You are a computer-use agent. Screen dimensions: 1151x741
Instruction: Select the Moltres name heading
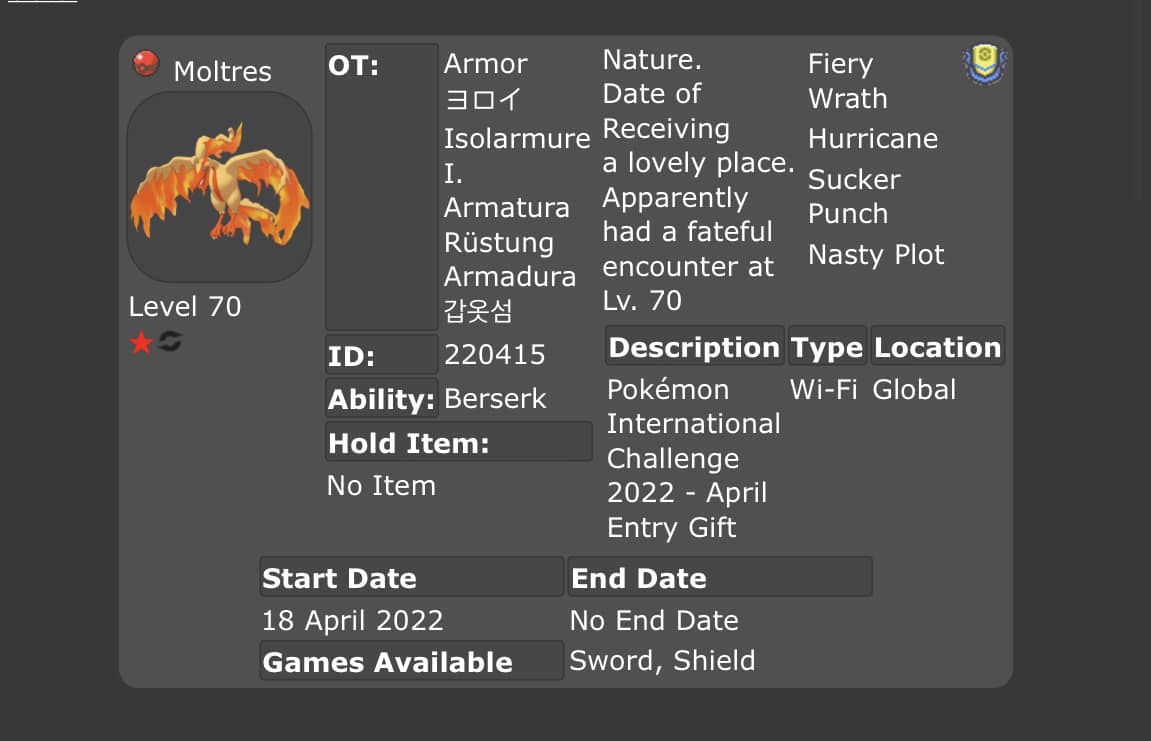tap(222, 71)
